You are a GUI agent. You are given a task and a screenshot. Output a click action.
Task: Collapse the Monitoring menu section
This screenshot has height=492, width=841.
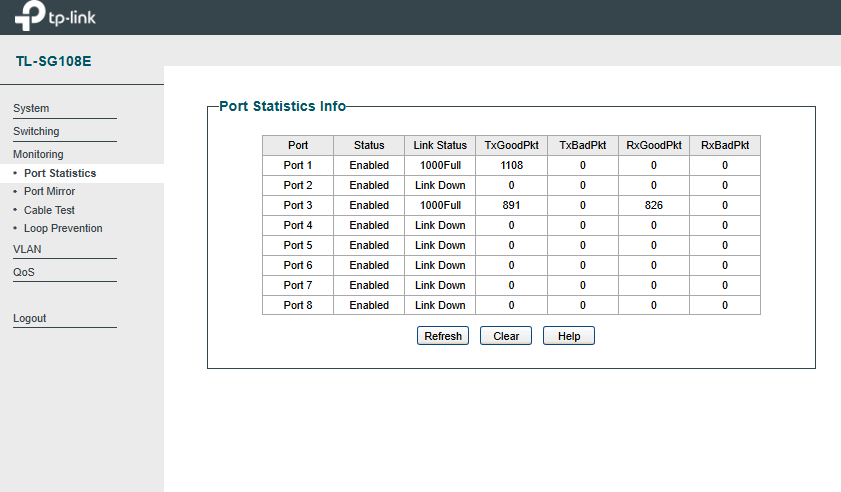[38, 155]
